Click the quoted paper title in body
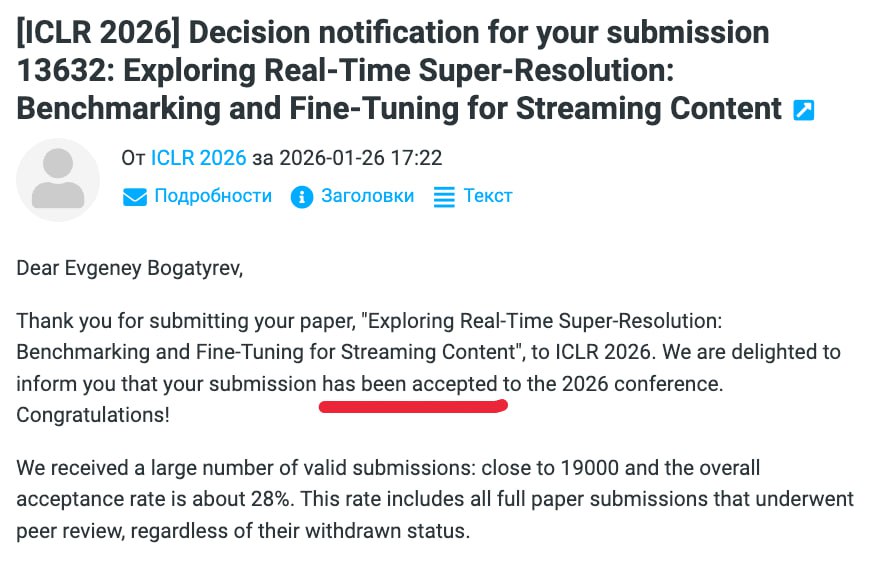 coord(369,337)
